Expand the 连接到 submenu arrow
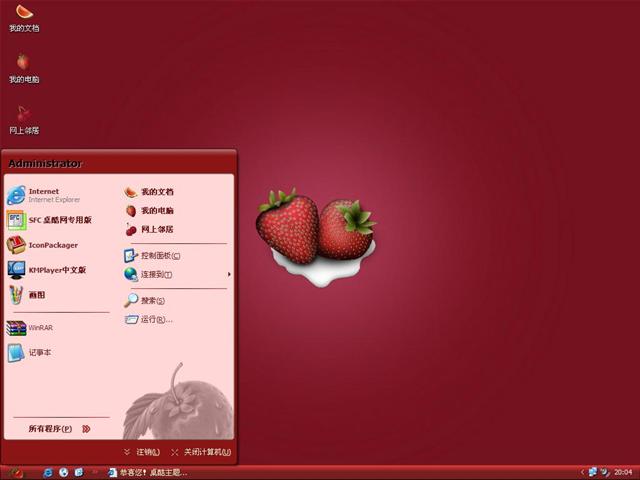 [229, 274]
